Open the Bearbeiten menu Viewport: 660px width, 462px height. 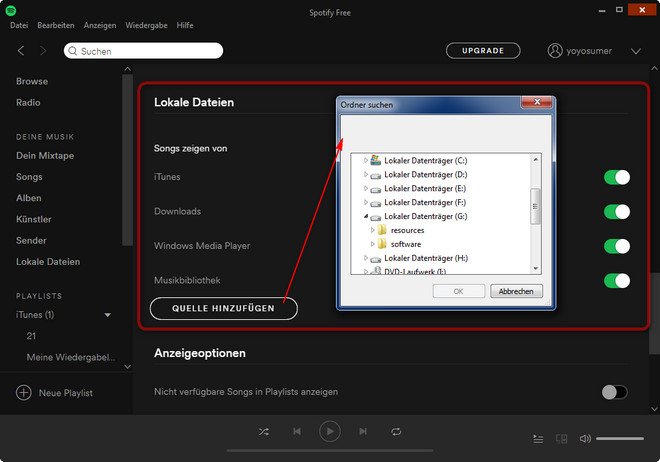(x=56, y=25)
